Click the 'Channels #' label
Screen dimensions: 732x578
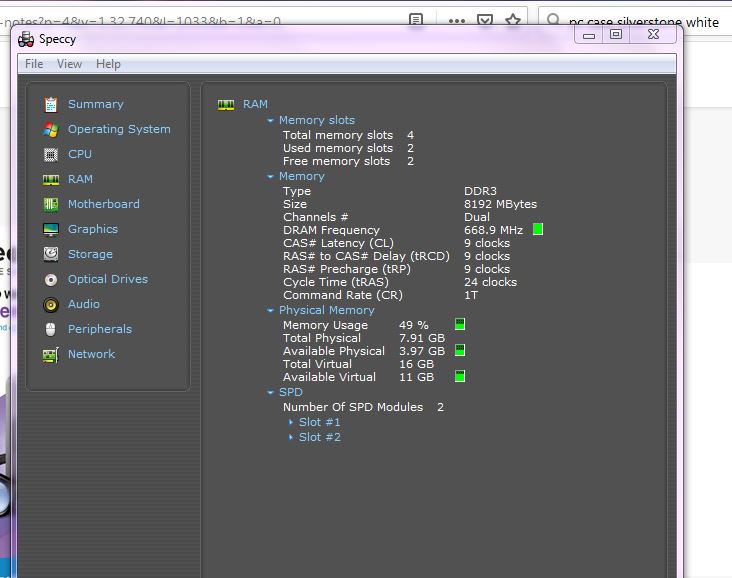tap(316, 217)
